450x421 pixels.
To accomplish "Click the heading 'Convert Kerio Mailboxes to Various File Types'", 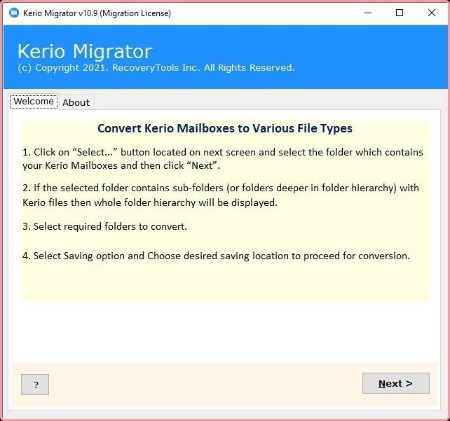I will (x=225, y=128).
